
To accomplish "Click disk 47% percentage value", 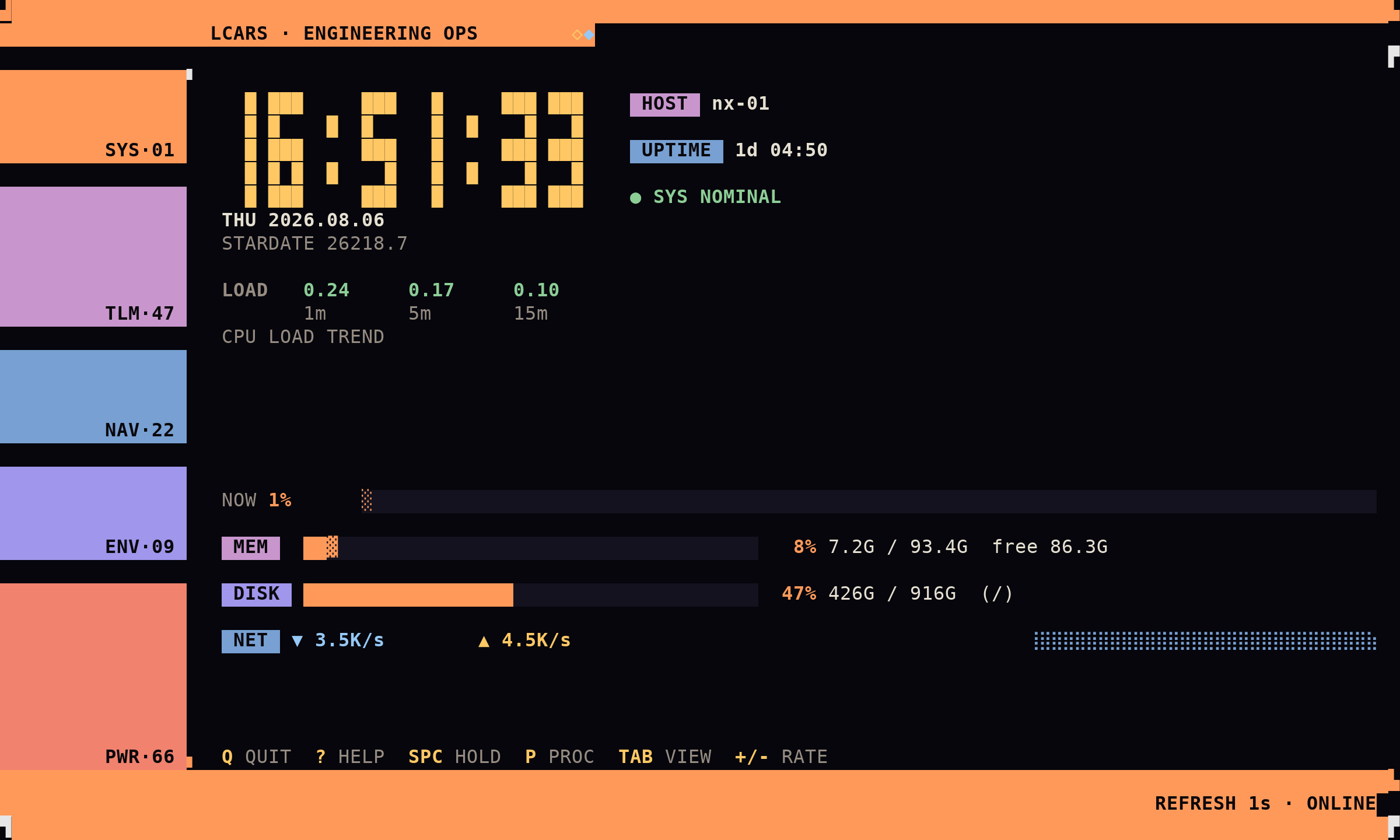I will pyautogui.click(x=799, y=594).
